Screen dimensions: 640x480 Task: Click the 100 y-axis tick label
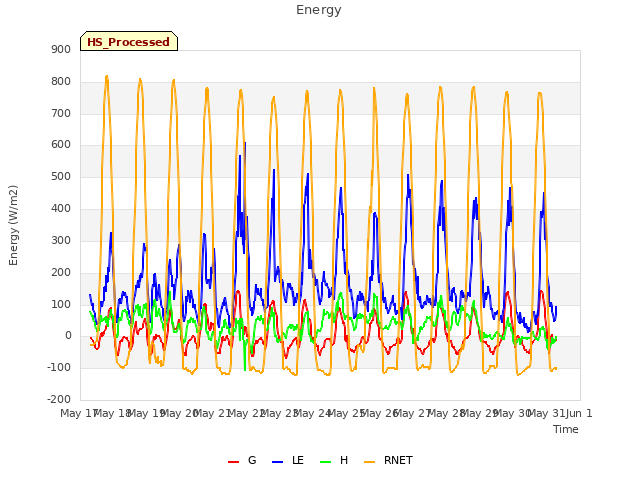point(61,304)
